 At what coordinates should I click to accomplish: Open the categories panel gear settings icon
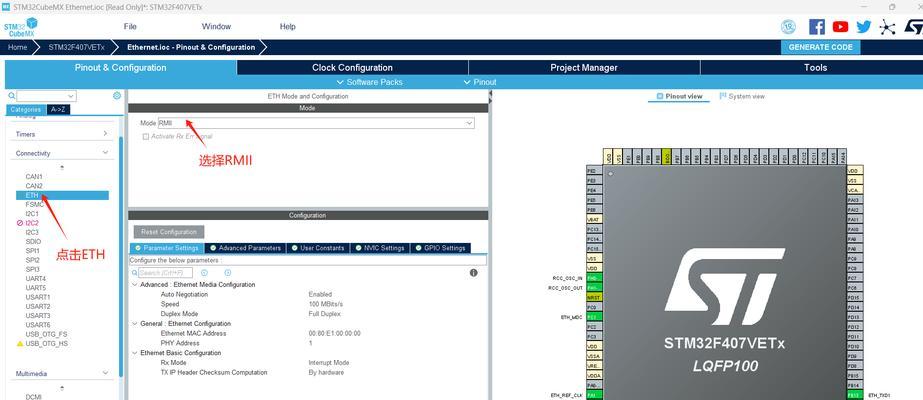pos(117,95)
